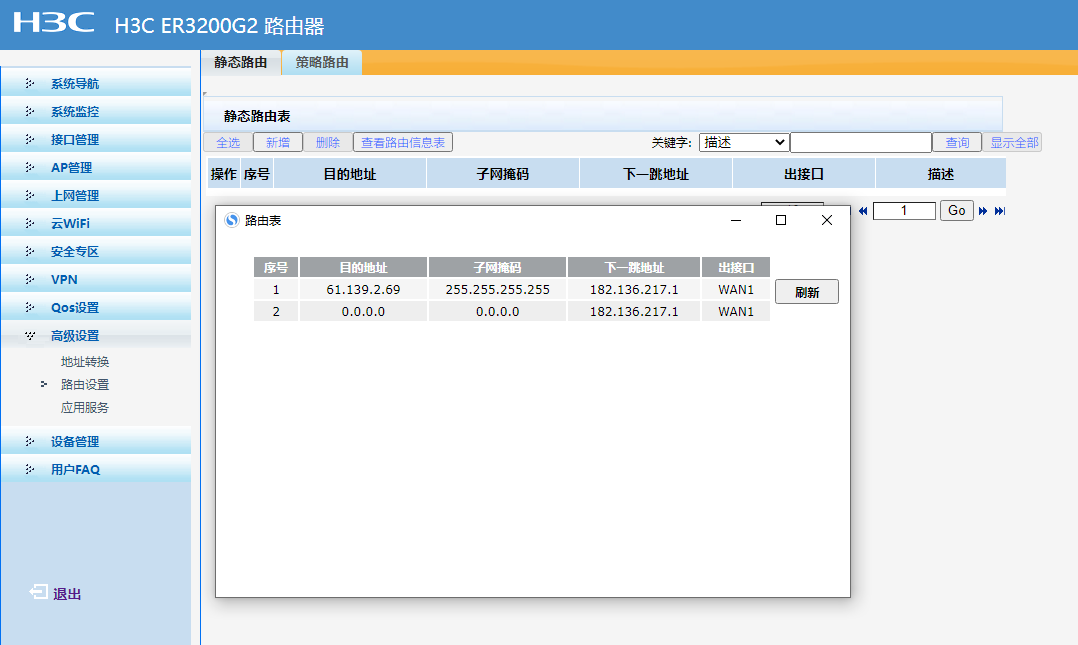Expand the VPN menu arrow

tap(30, 279)
